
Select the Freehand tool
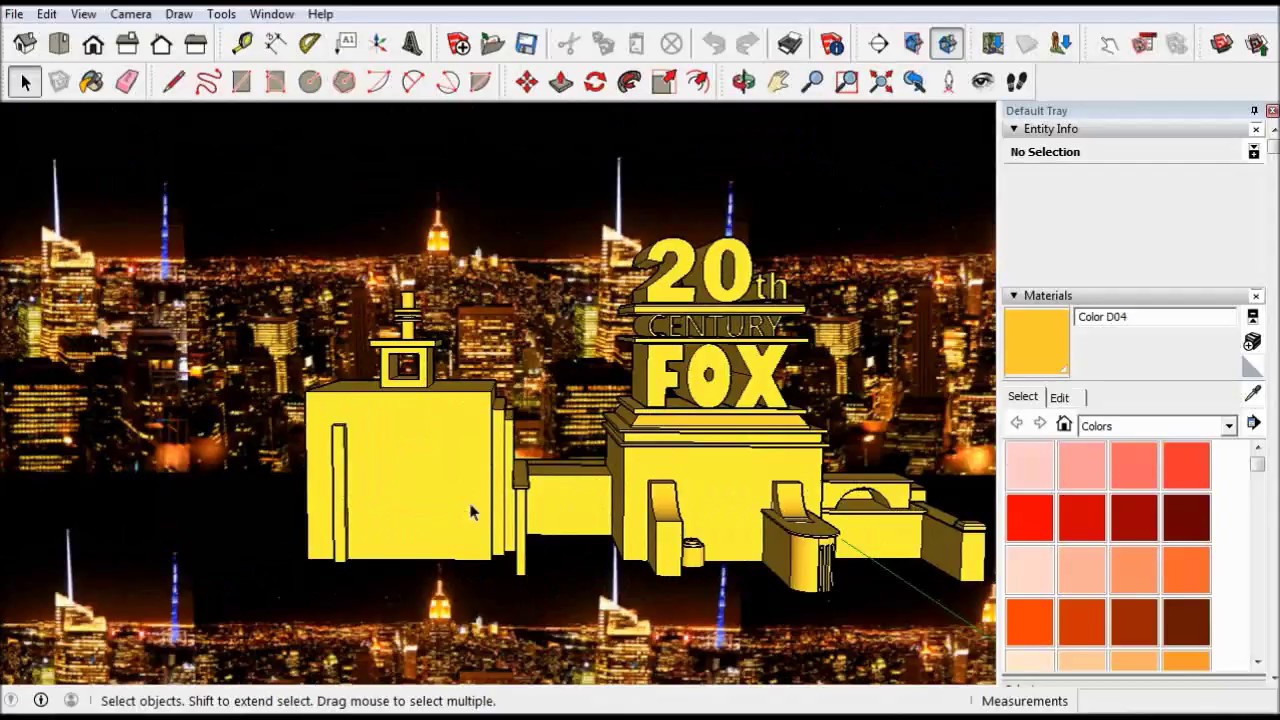tap(208, 82)
